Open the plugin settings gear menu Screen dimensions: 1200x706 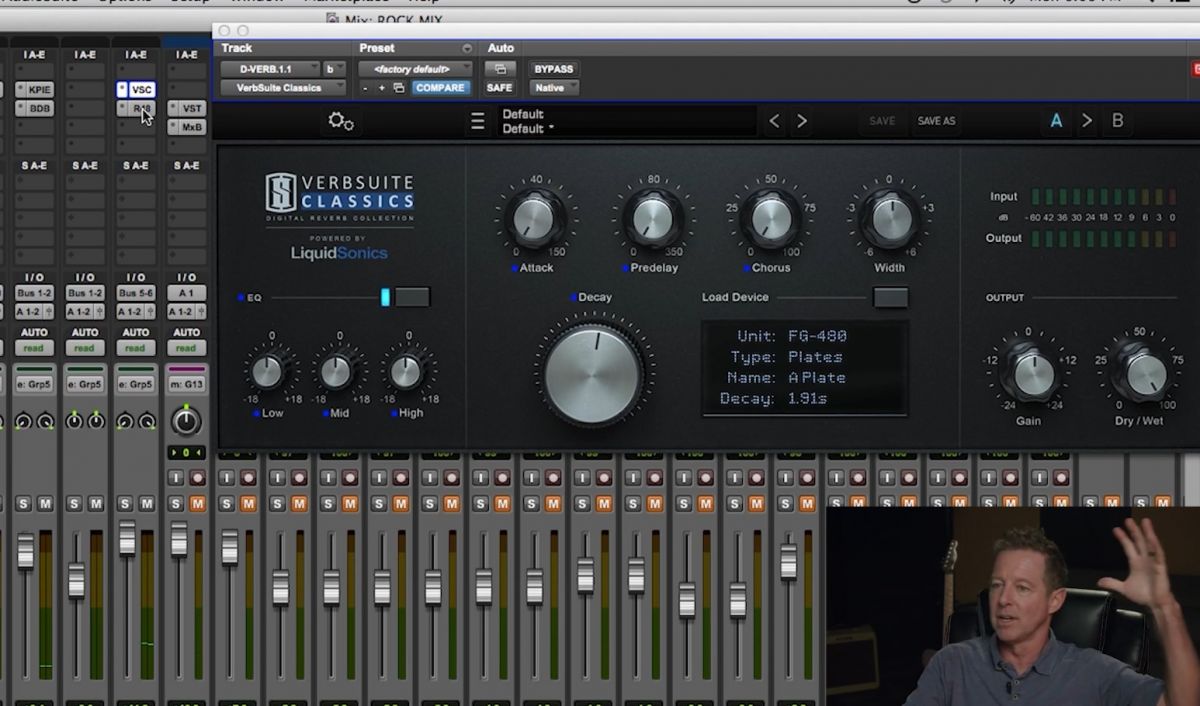[x=341, y=120]
